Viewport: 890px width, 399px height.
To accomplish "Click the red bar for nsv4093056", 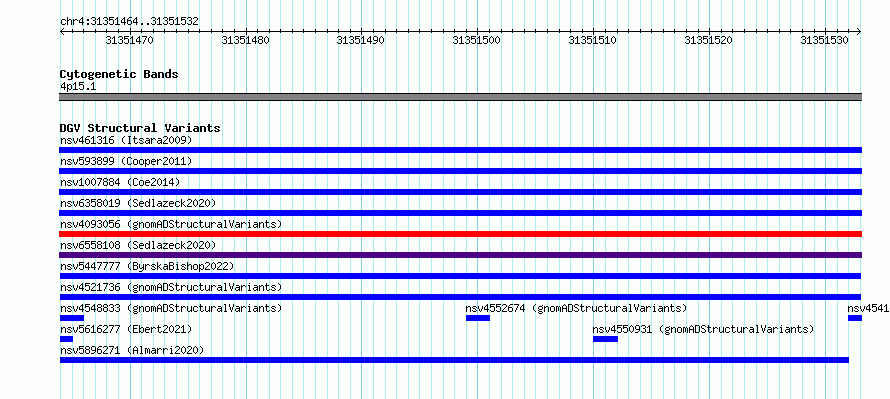I will 461,234.
